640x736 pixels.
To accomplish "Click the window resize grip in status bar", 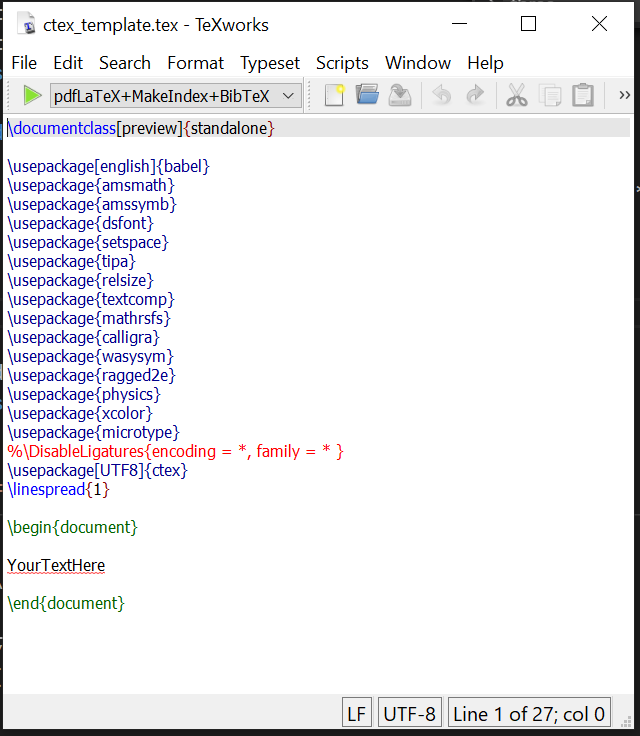I will coord(626,721).
